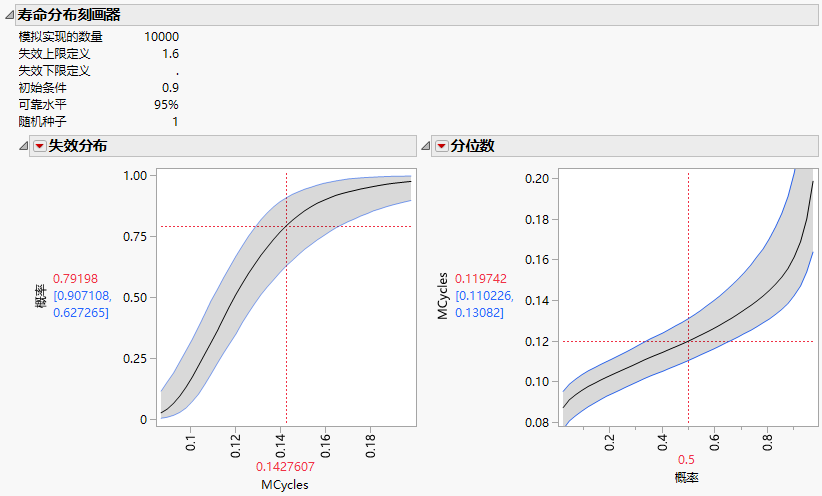
Task: Collapse the 分位数 section disclosure triangle
Action: 425,146
